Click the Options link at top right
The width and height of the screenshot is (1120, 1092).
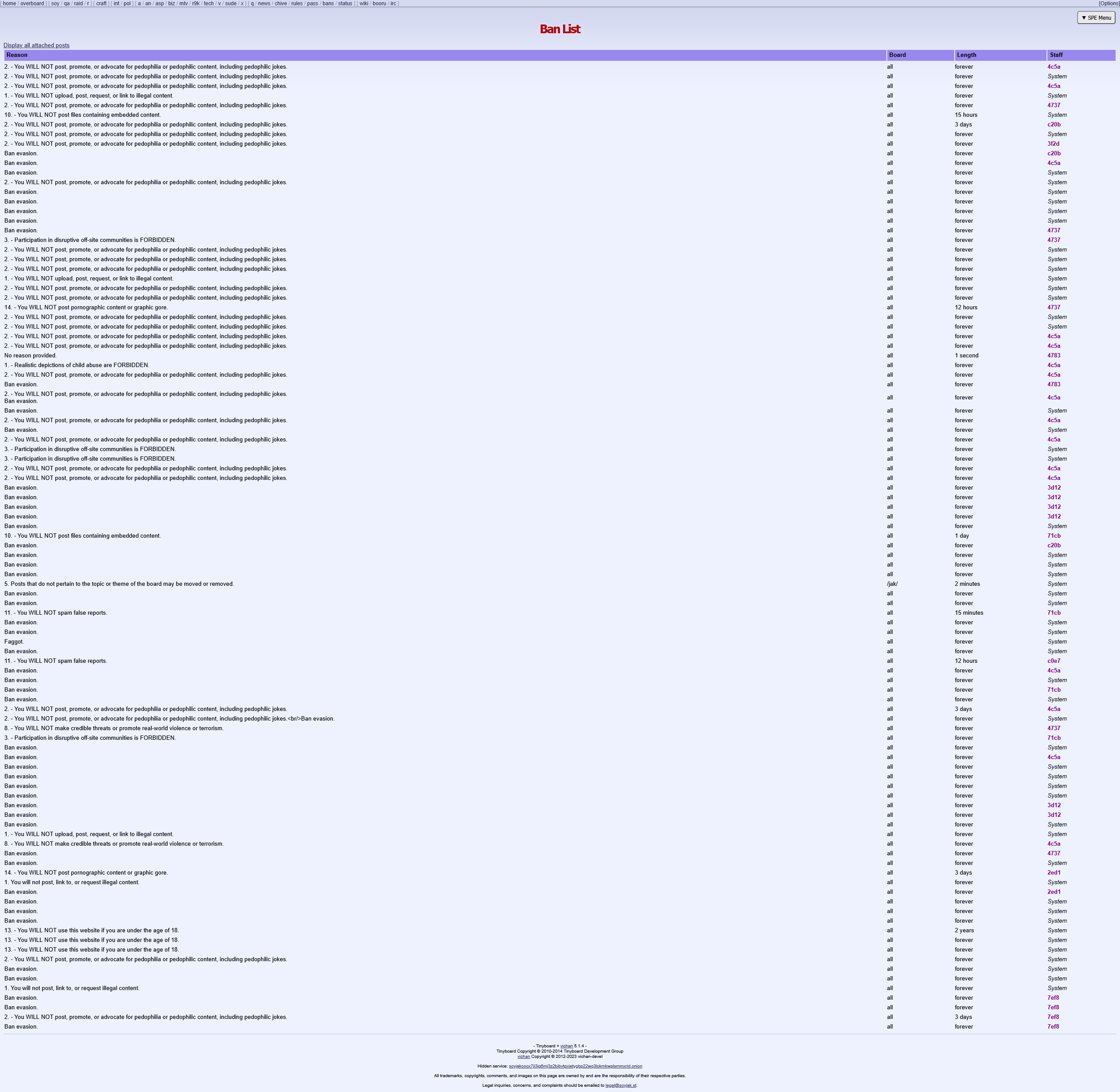click(x=1109, y=3)
